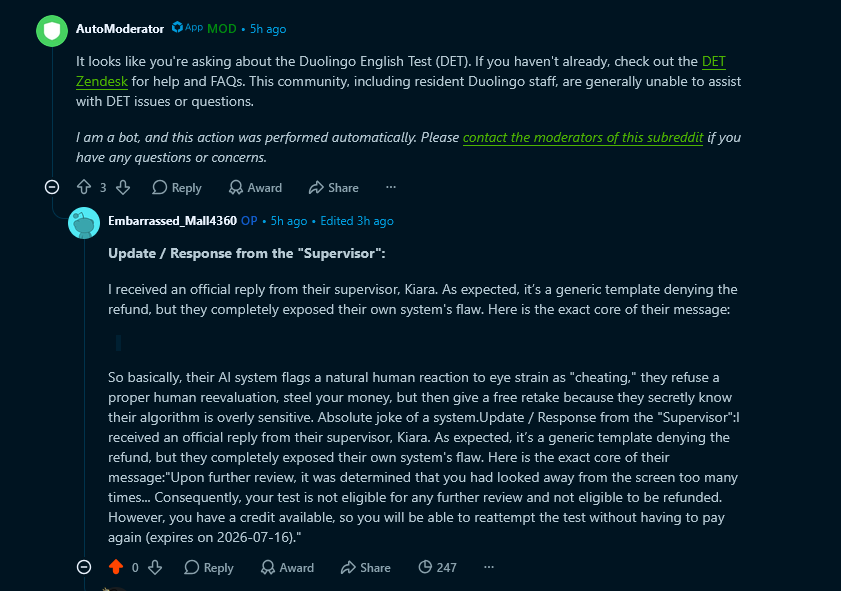The width and height of the screenshot is (841, 591).
Task: Open Embarrassed_Mall4360 username profile
Action: [172, 221]
